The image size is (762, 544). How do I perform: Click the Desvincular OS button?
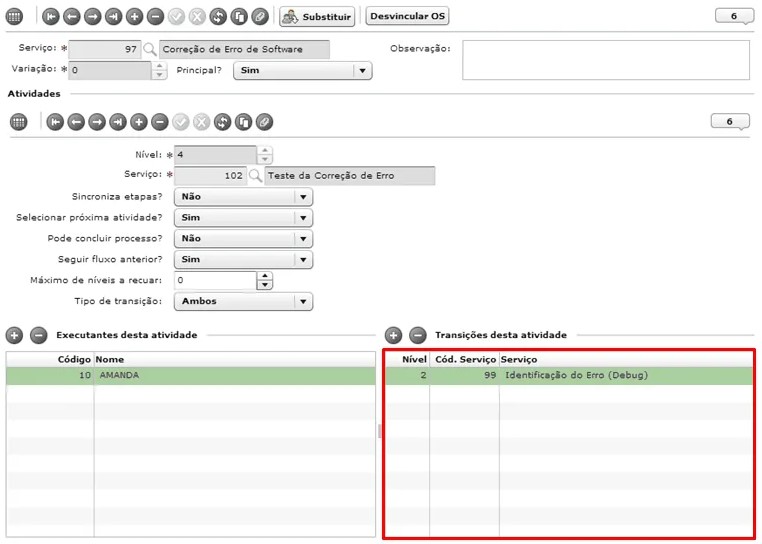pyautogui.click(x=407, y=16)
